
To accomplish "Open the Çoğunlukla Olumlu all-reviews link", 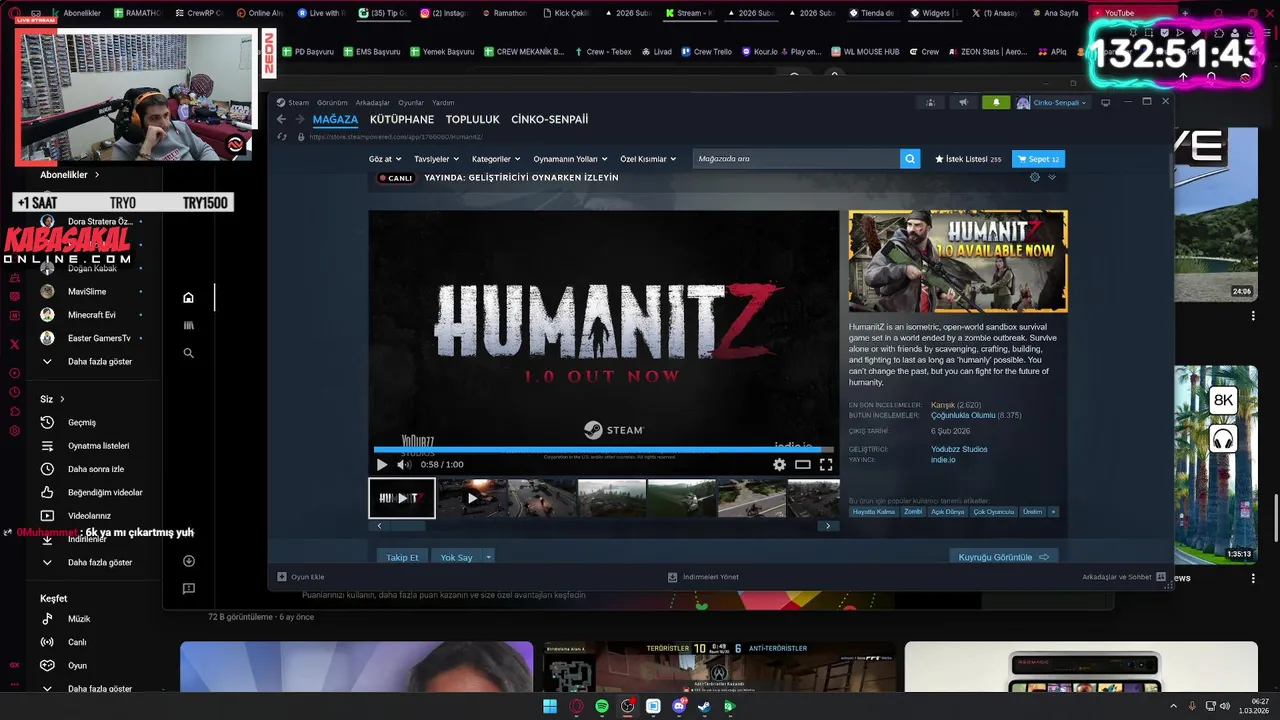I will pos(963,415).
